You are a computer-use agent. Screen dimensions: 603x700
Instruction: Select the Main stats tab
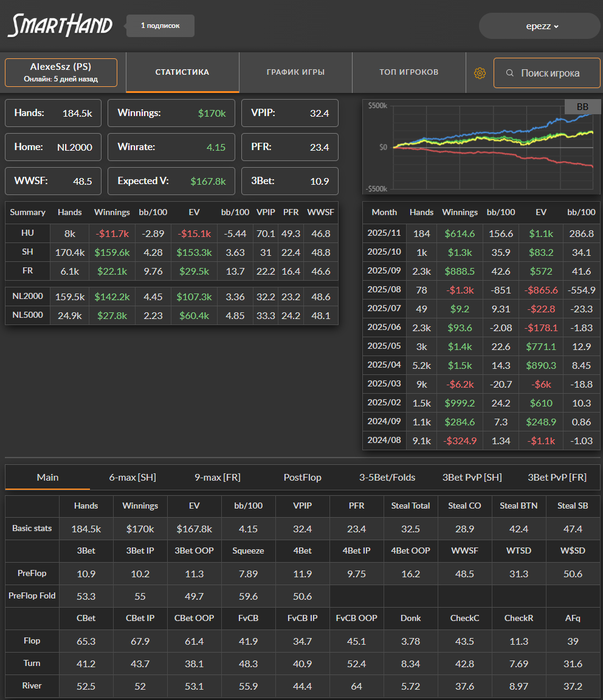(48, 477)
